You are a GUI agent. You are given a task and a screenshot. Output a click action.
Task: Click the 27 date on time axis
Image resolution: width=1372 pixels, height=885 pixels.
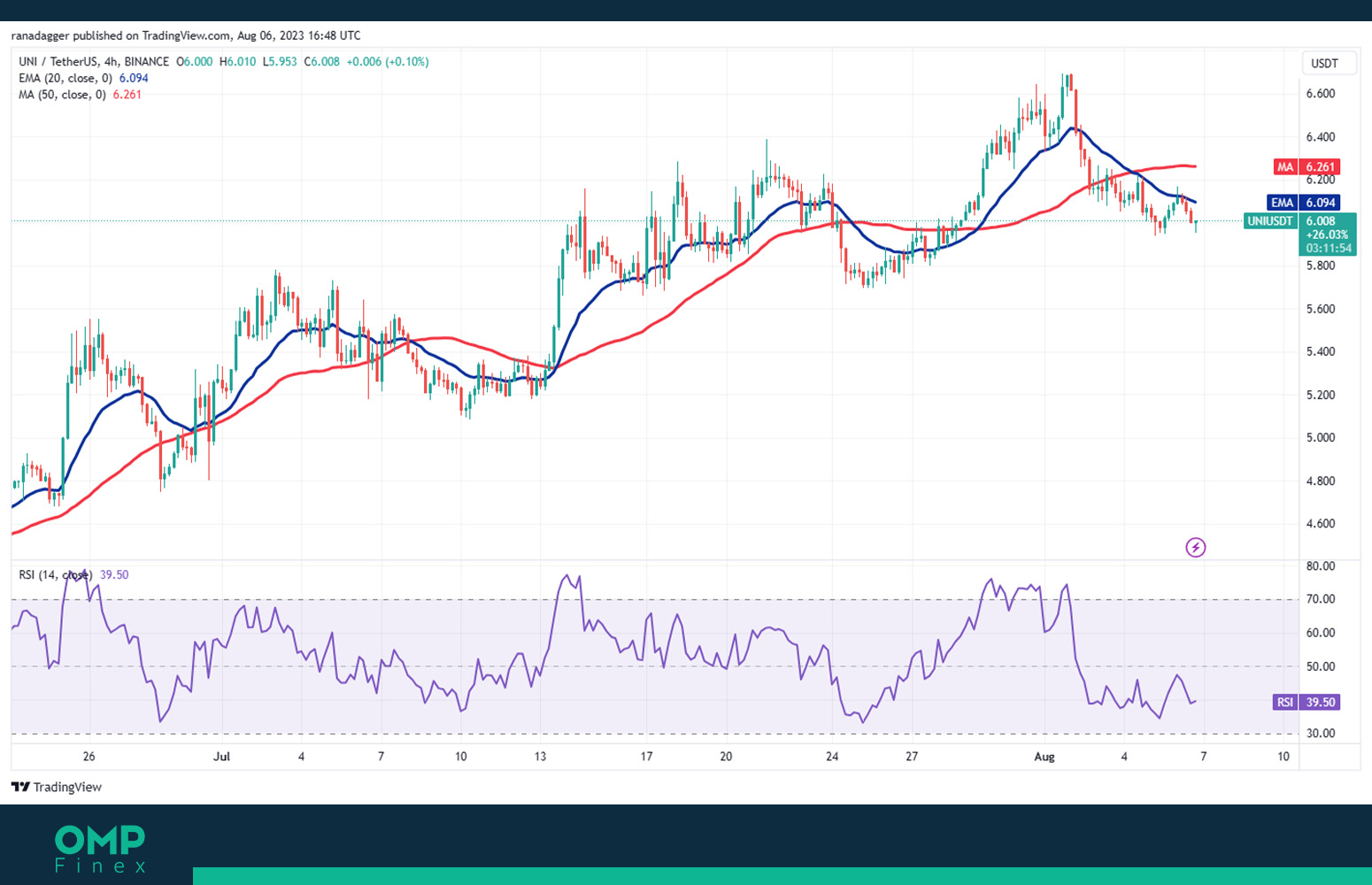tap(912, 757)
